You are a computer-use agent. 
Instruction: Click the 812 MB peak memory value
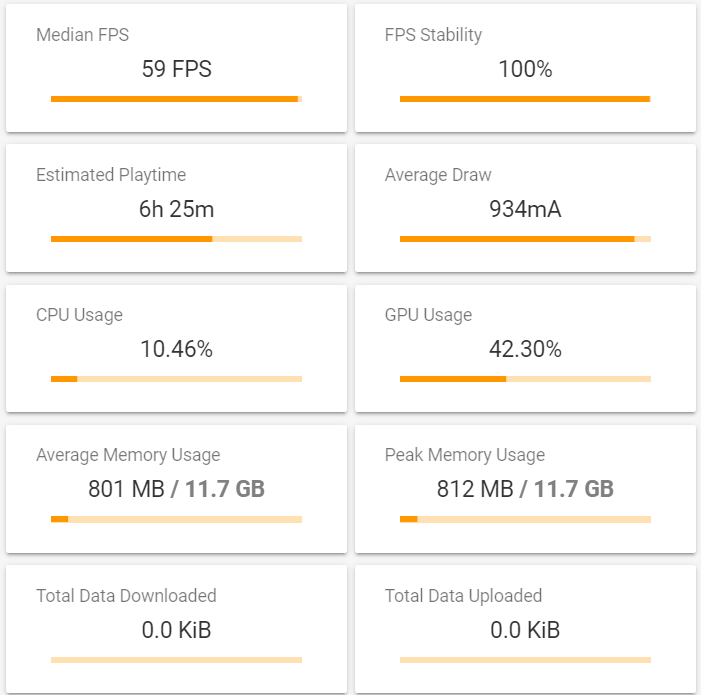[x=475, y=490]
